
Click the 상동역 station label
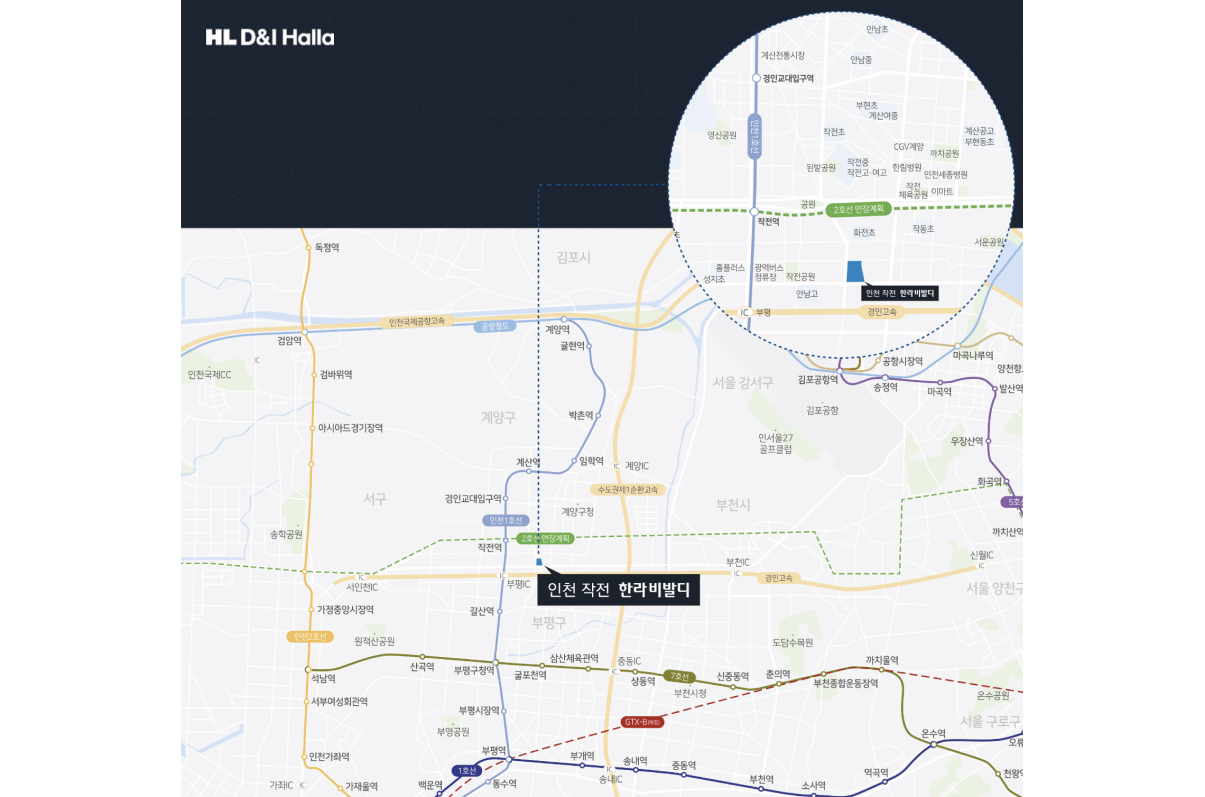642,681
